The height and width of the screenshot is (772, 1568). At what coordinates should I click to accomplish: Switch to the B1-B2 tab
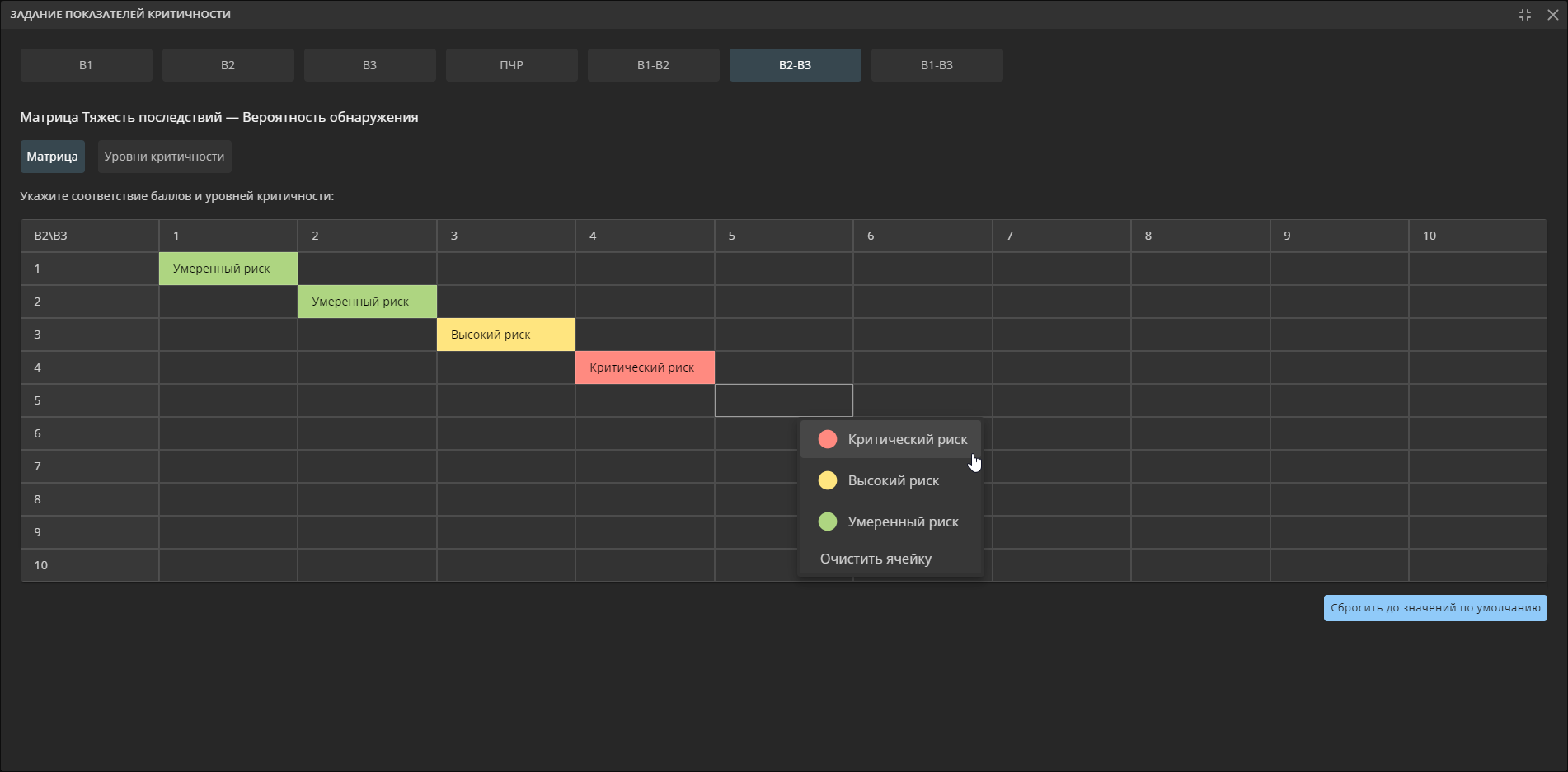click(654, 65)
